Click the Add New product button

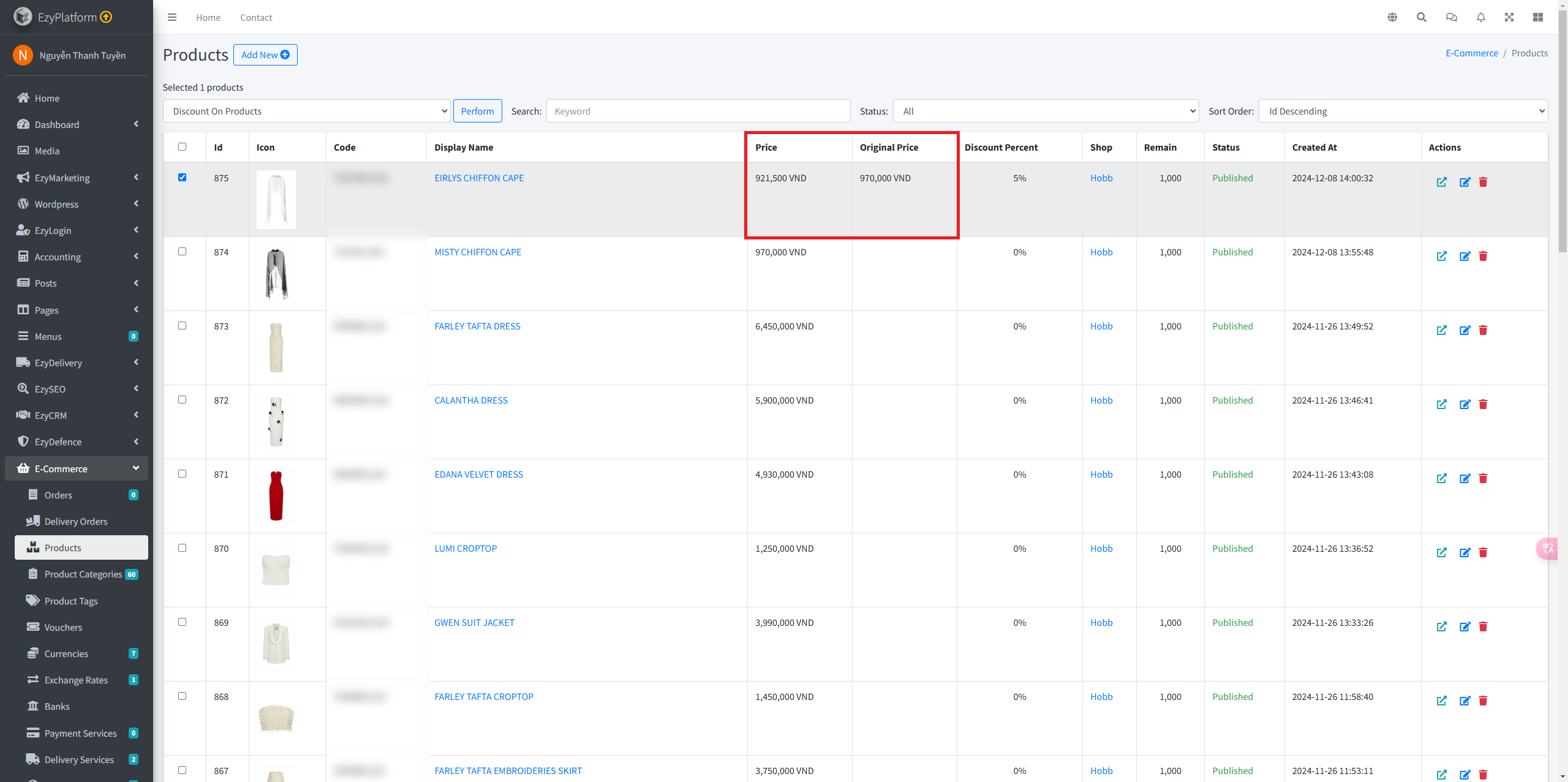pos(265,55)
